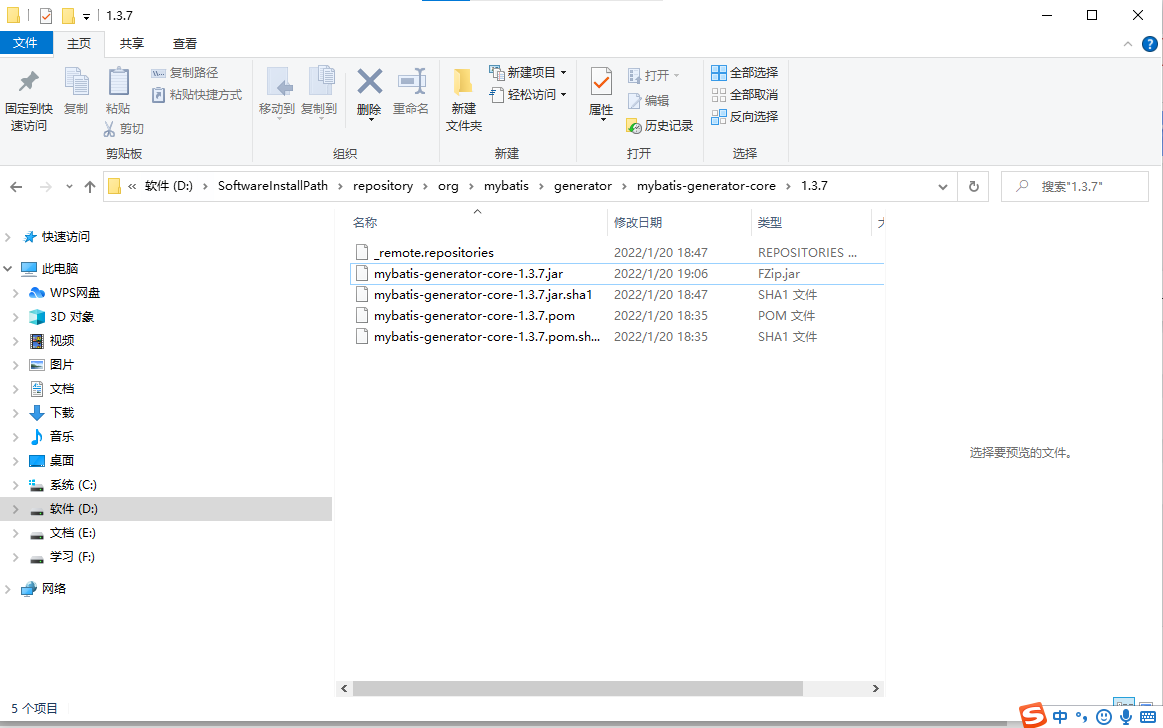Click Paste Shortcut (粘贴快捷方式)
The image size is (1163, 728).
tap(197, 95)
